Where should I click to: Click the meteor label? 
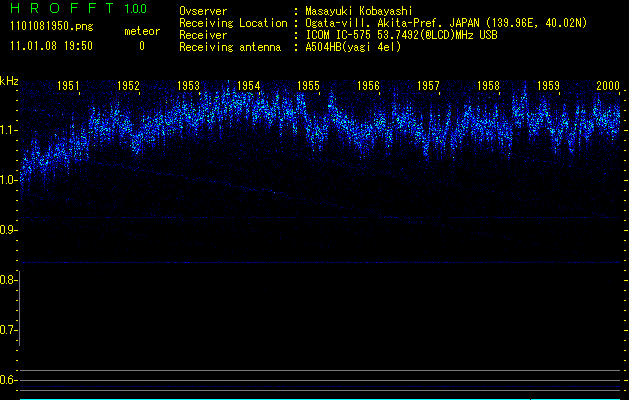pos(142,31)
